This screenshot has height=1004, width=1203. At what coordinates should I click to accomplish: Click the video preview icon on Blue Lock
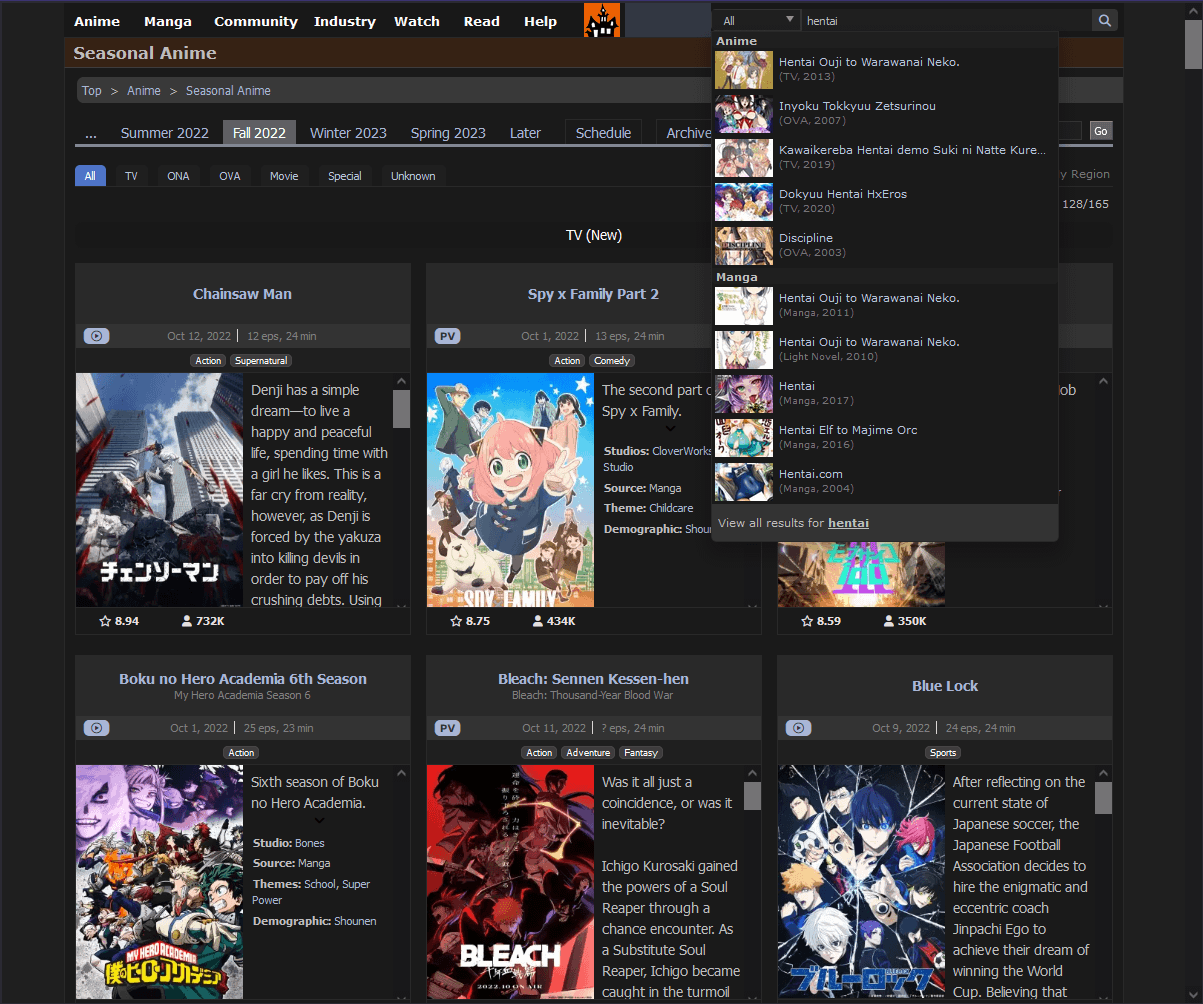click(798, 728)
